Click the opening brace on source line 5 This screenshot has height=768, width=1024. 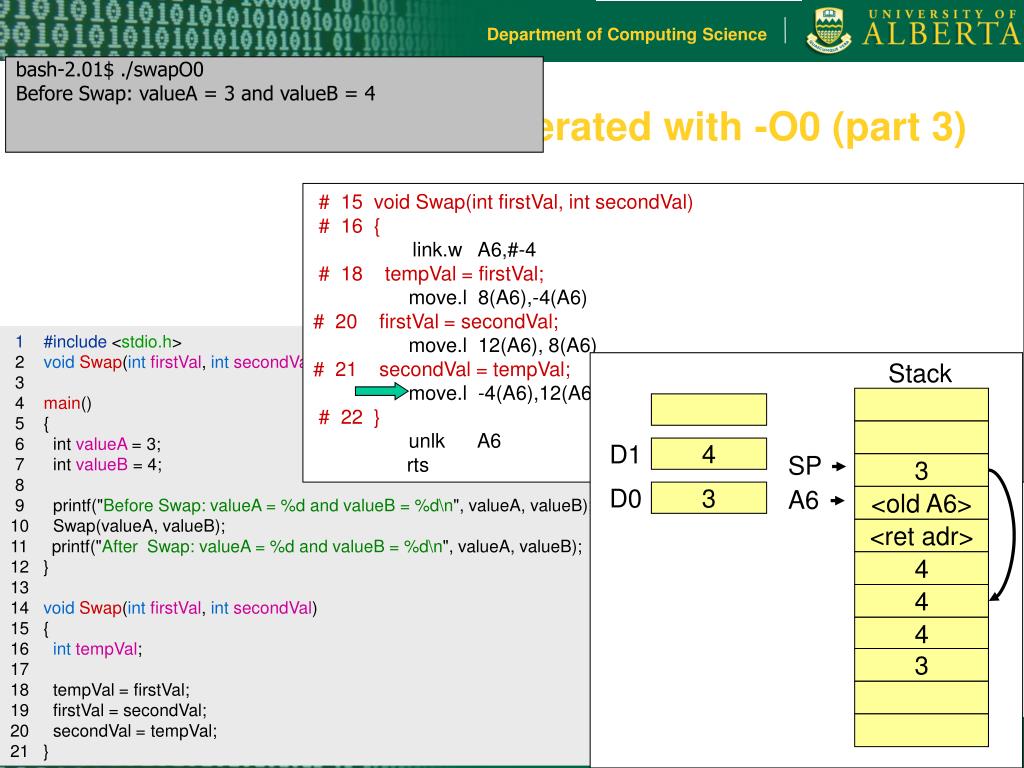pos(46,424)
